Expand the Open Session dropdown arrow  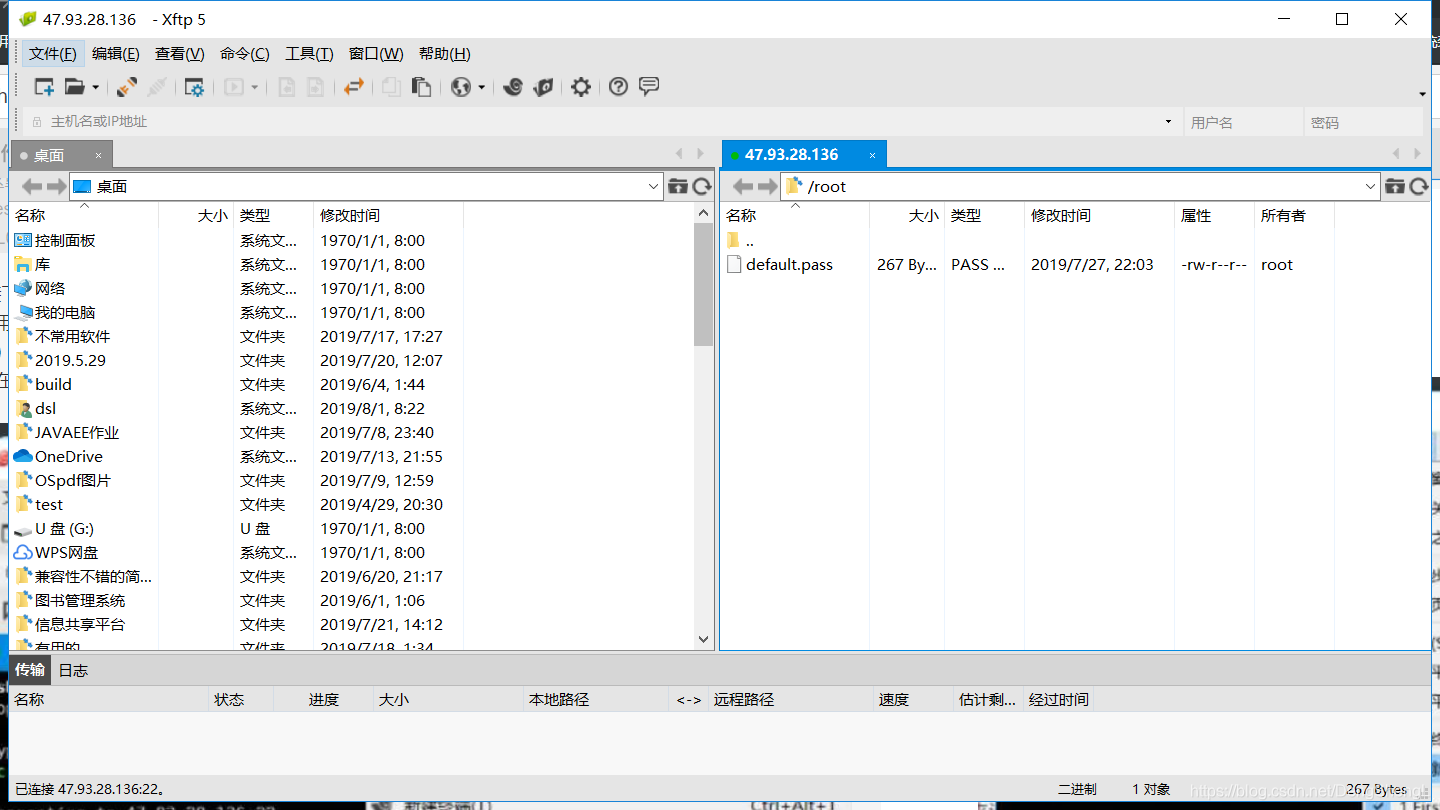pos(96,88)
